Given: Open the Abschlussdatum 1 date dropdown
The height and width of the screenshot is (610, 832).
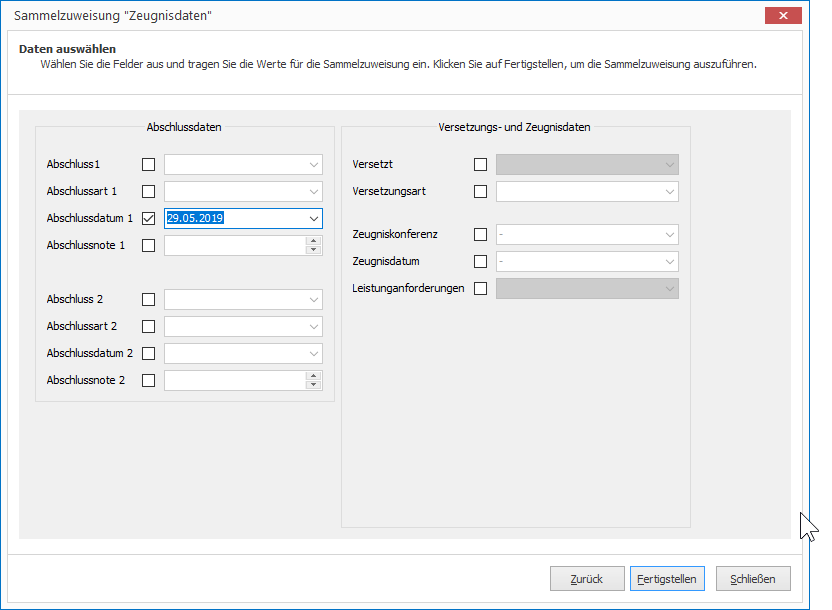Looking at the screenshot, I should click(x=314, y=219).
